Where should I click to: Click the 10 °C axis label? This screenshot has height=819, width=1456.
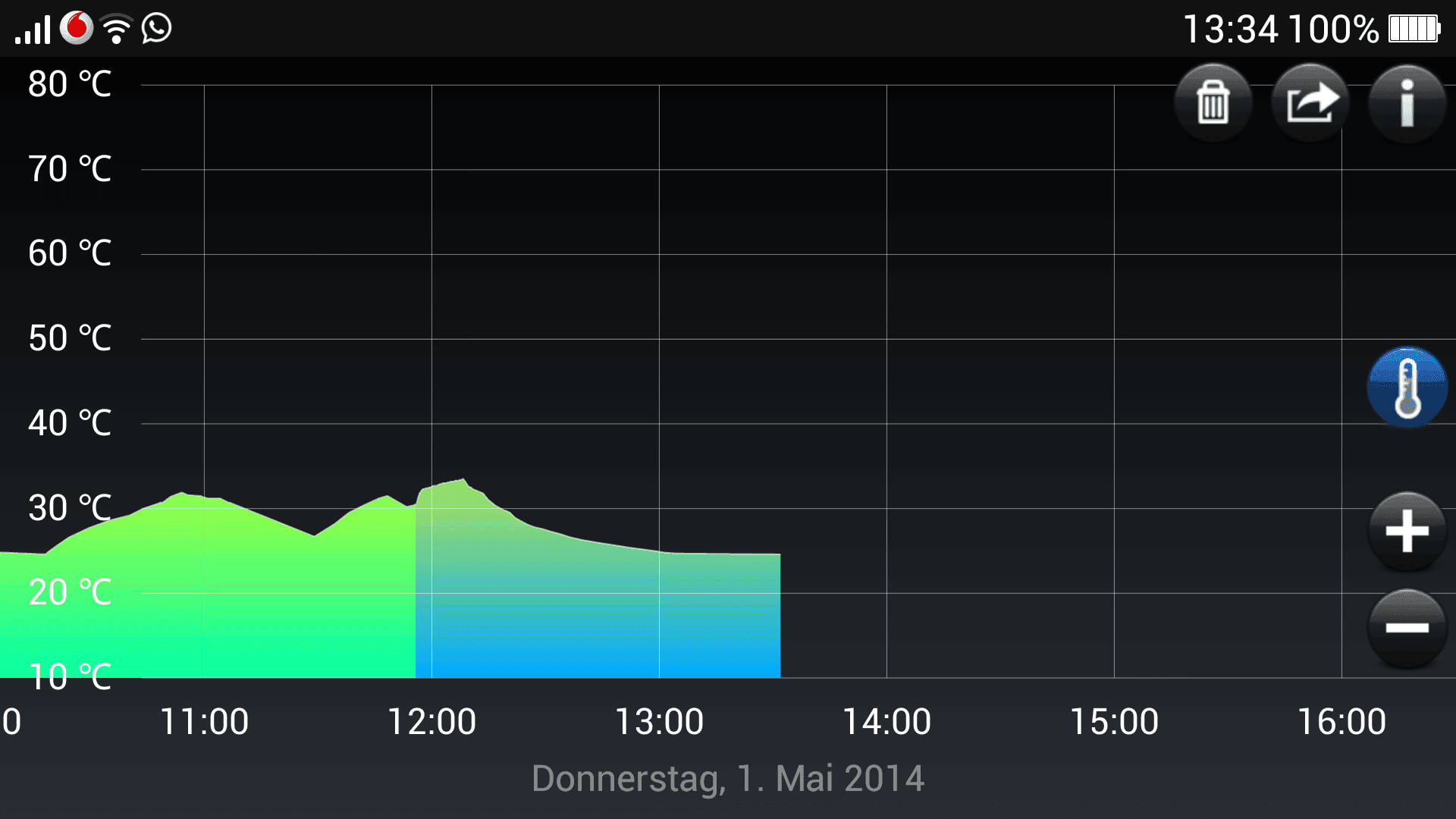tap(70, 677)
